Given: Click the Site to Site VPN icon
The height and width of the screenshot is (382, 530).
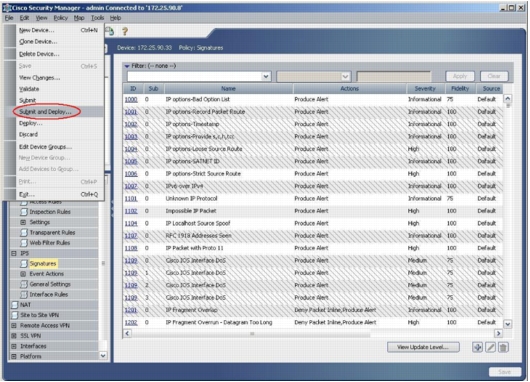Looking at the screenshot, I should pyautogui.click(x=15, y=315).
